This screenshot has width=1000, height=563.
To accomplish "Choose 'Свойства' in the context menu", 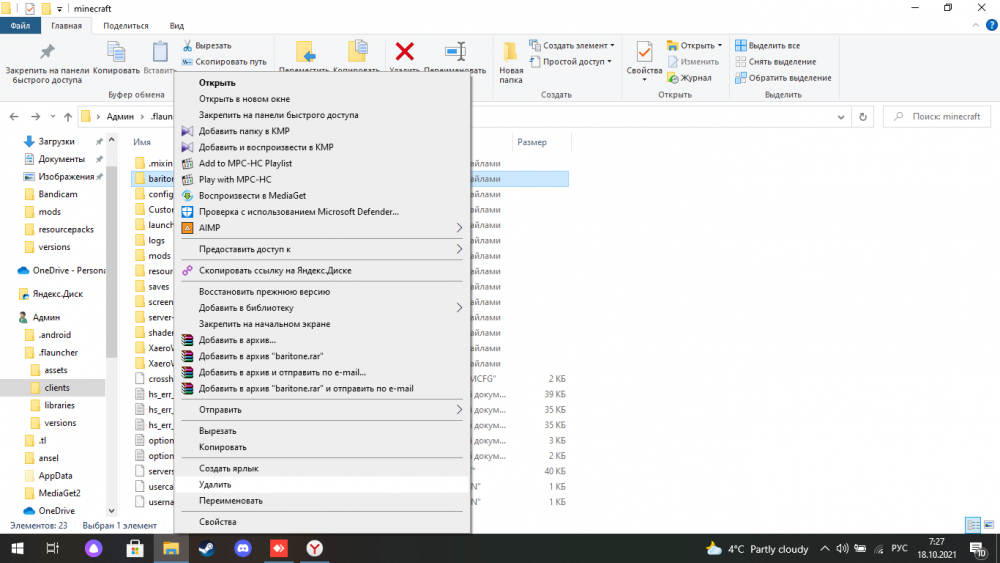I will click(x=322, y=522).
